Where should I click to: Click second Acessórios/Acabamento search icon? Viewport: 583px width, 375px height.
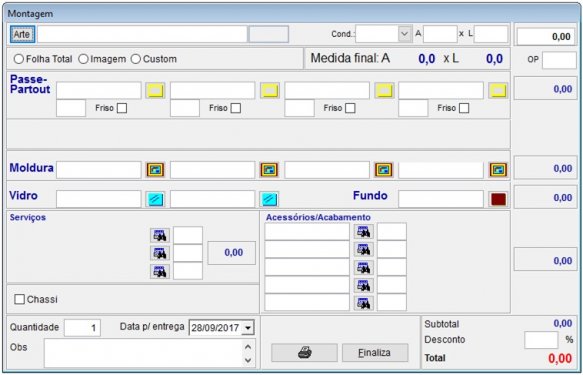point(364,249)
